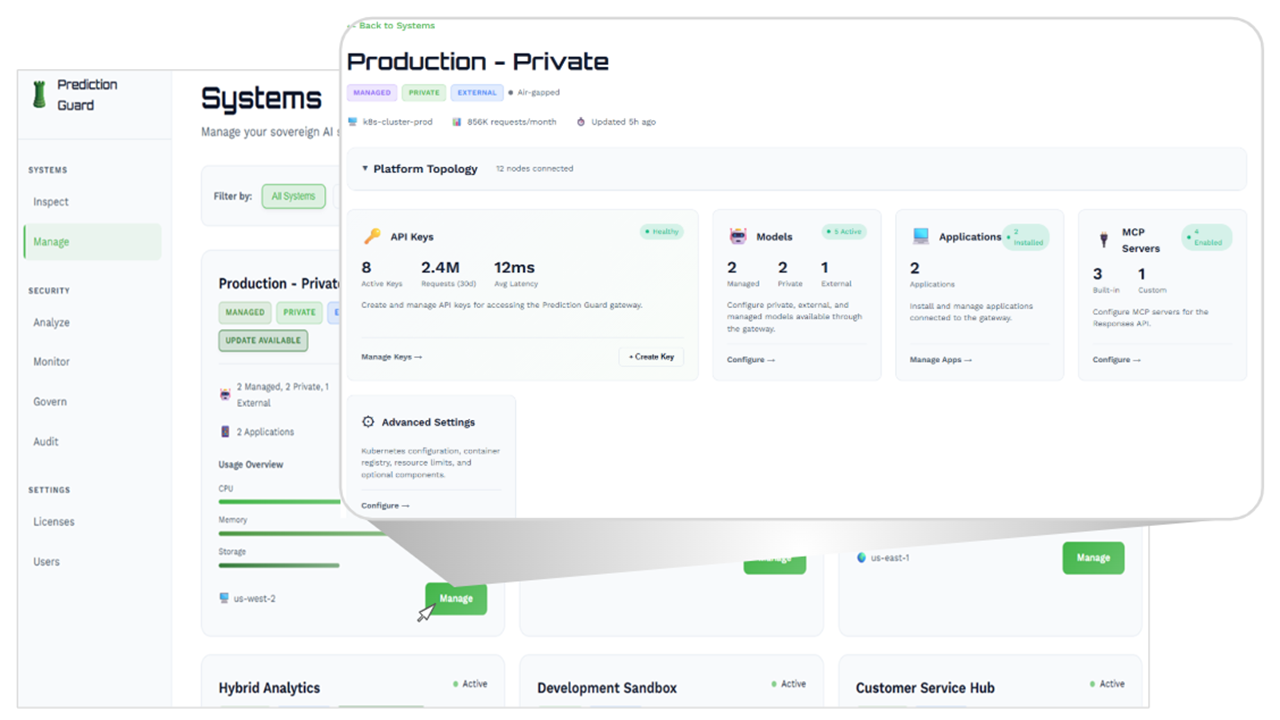The image size is (1280, 720).
Task: Click the 'Usage Overview' heading
Action: pyautogui.click(x=251, y=465)
